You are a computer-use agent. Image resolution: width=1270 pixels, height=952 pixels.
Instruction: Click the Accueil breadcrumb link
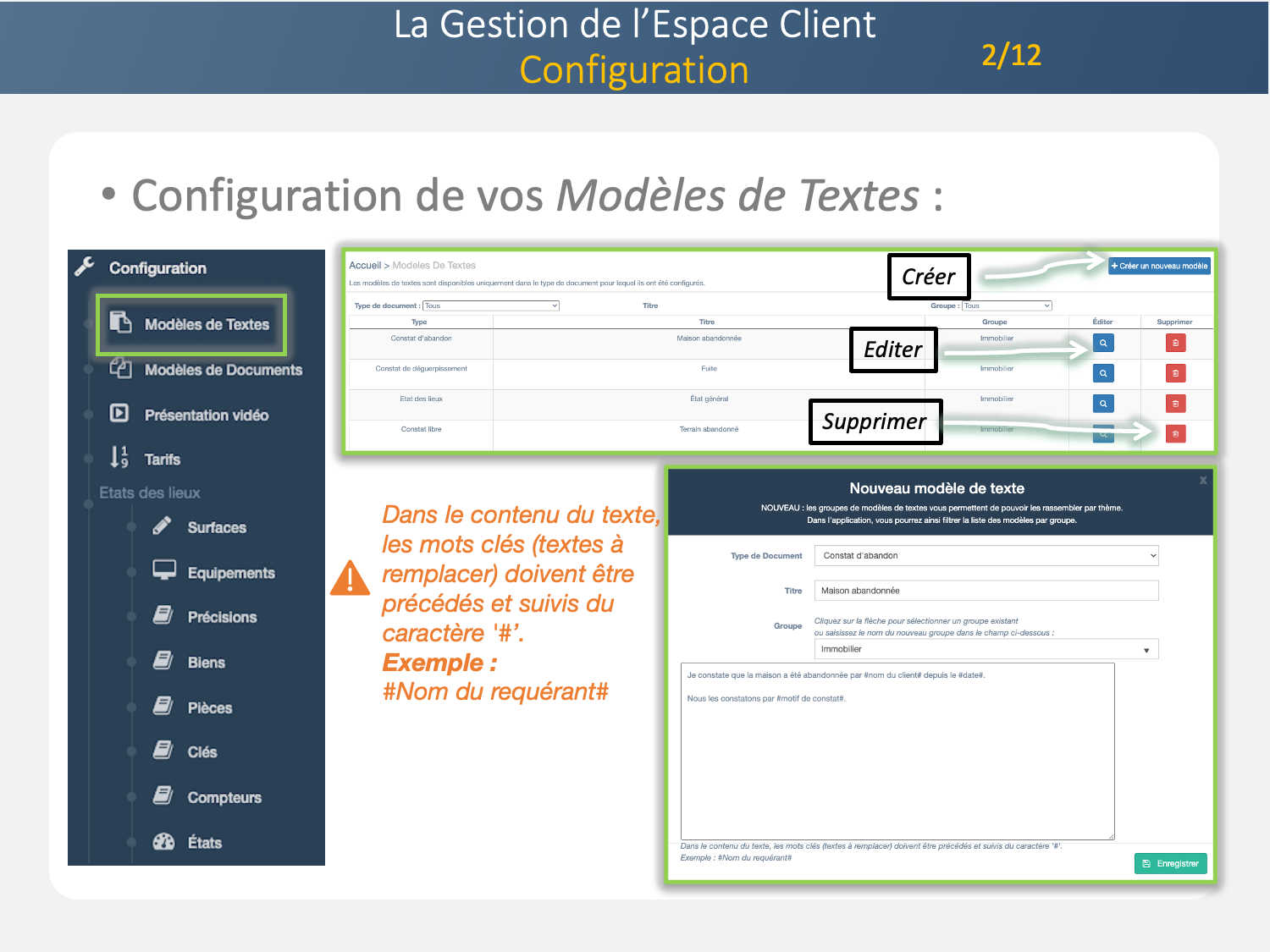point(365,266)
